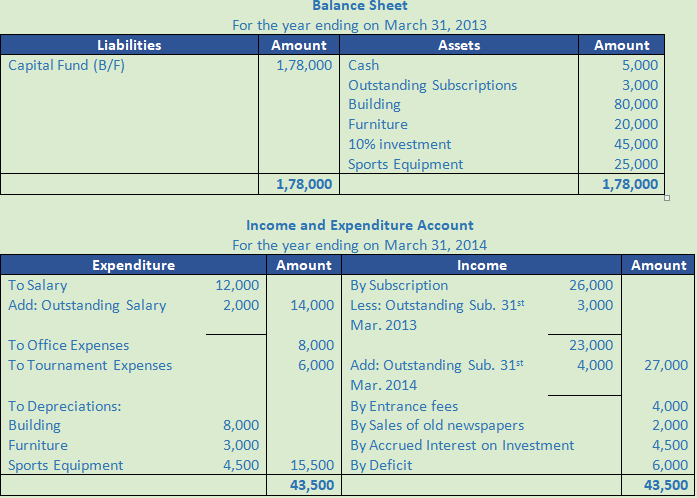Click the table resize handle below the Balance Sheet
The height and width of the screenshot is (498, 697).
click(x=667, y=198)
